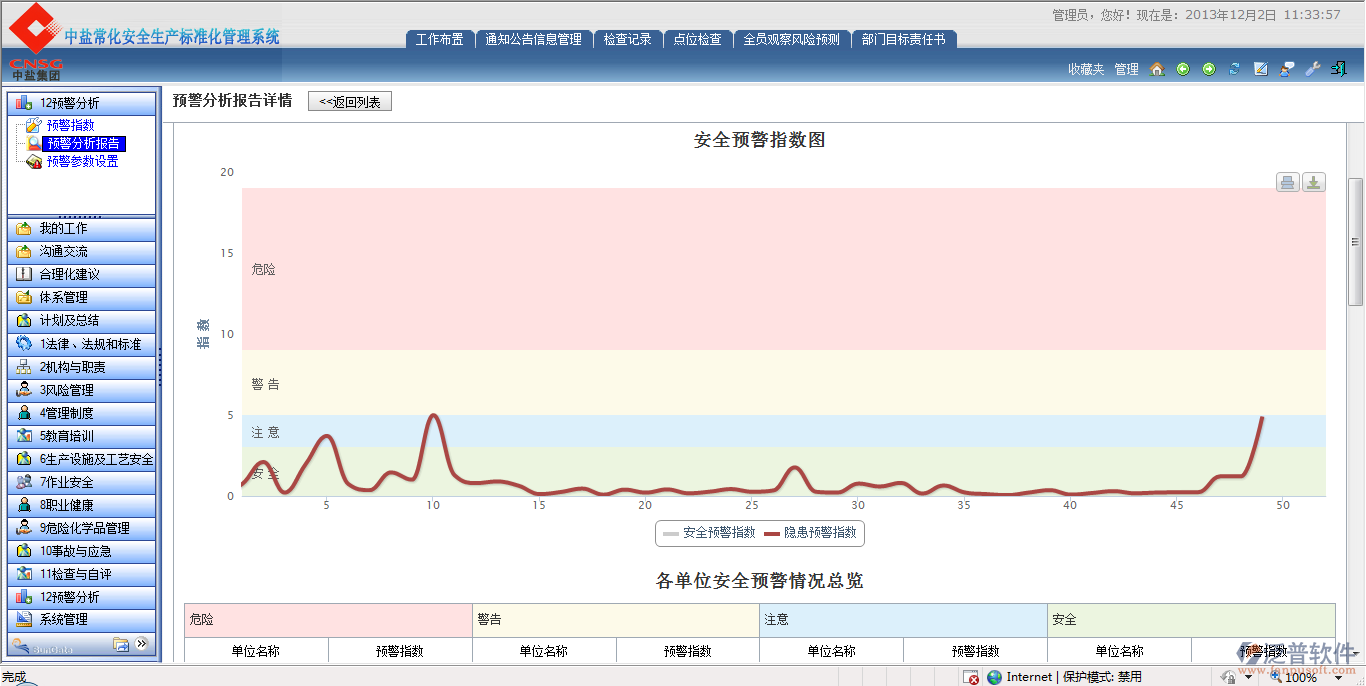The image size is (1366, 686).
Task: Switch to the 工作布置 tab
Action: pos(440,39)
